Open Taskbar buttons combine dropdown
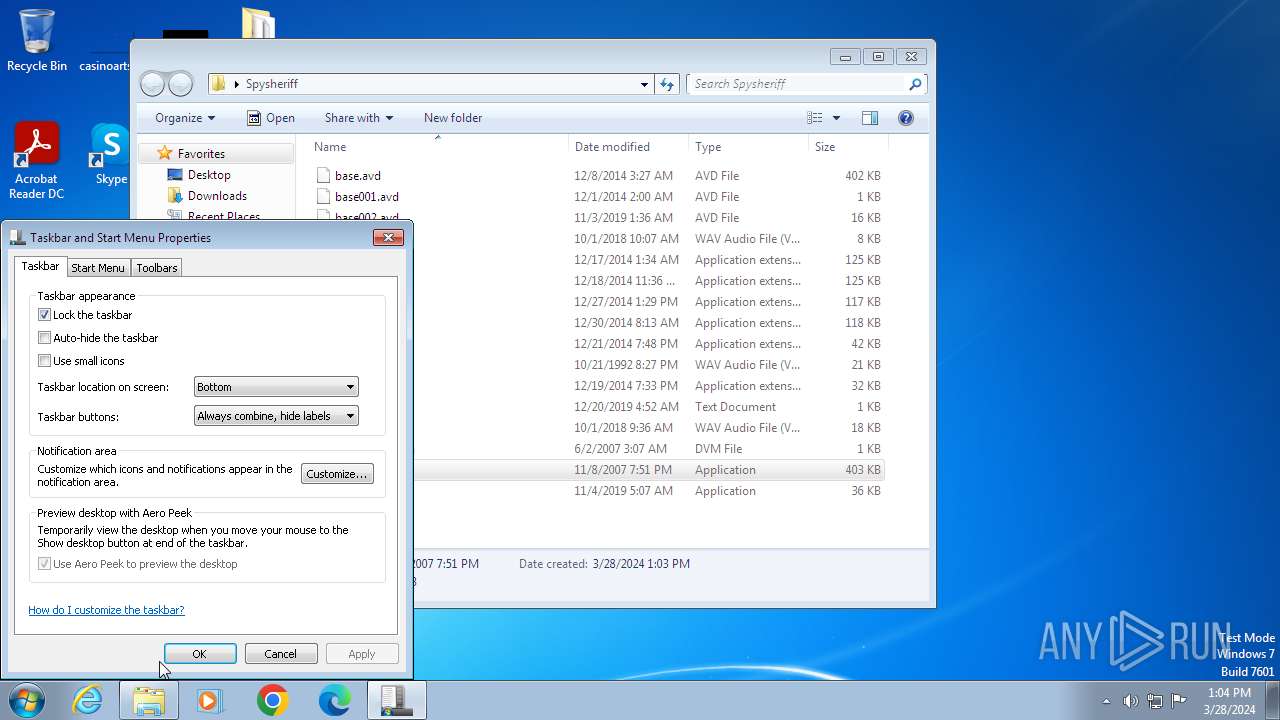This screenshot has width=1280, height=720. click(276, 416)
